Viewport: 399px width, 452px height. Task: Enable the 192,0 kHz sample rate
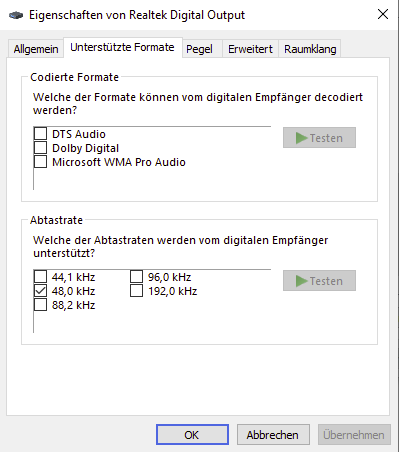pyautogui.click(x=136, y=291)
